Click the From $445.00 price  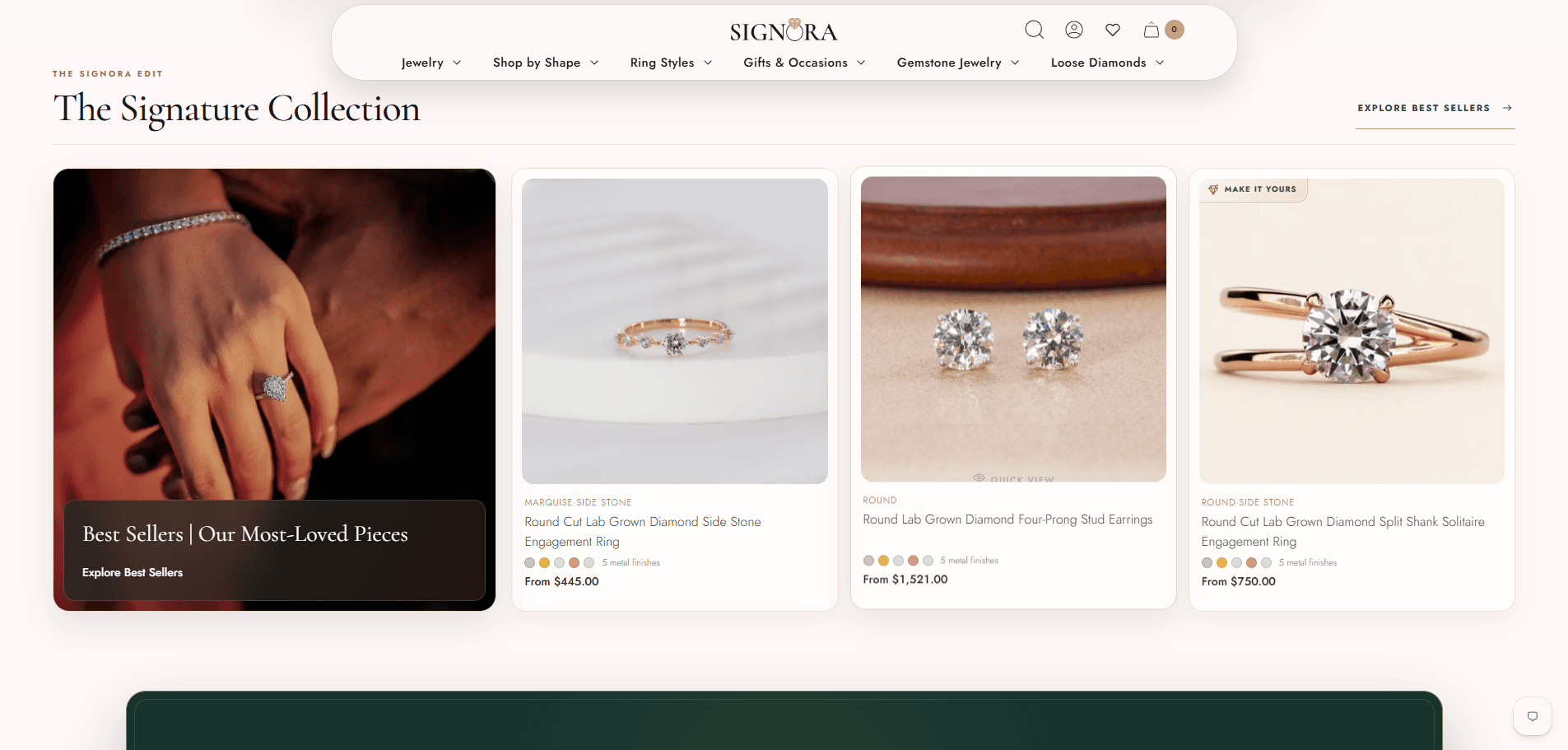pyautogui.click(x=561, y=581)
